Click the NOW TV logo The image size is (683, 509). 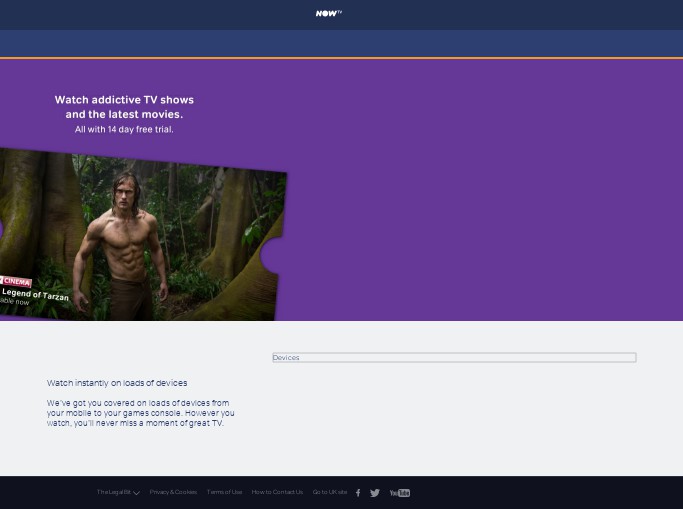pos(328,13)
